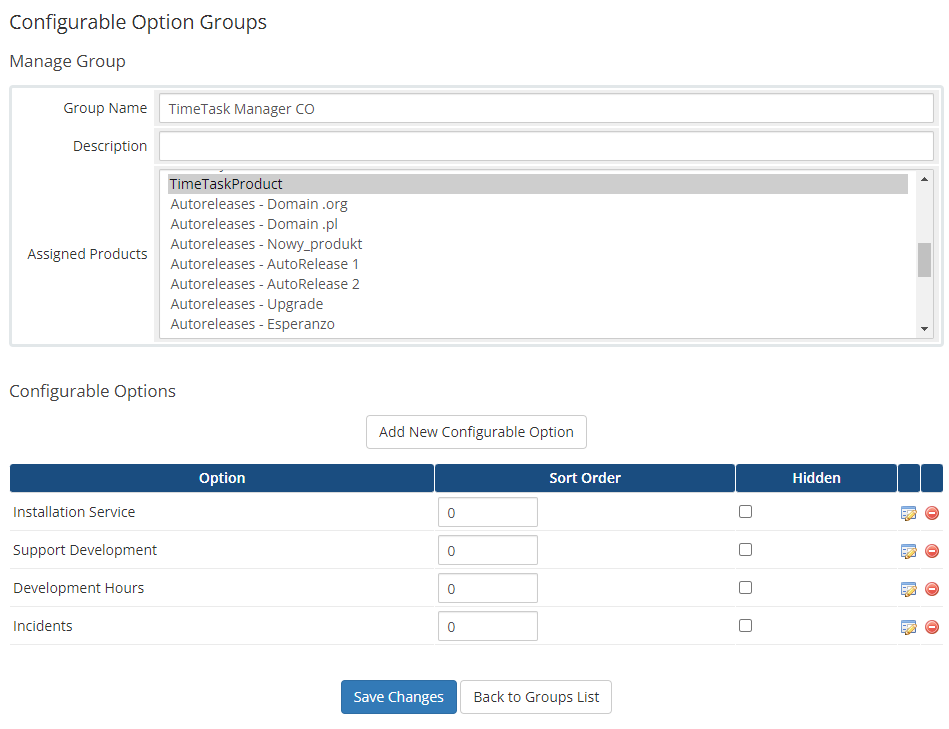Delete the Development Hours option
The width and height of the screenshot is (949, 729).
coord(932,589)
